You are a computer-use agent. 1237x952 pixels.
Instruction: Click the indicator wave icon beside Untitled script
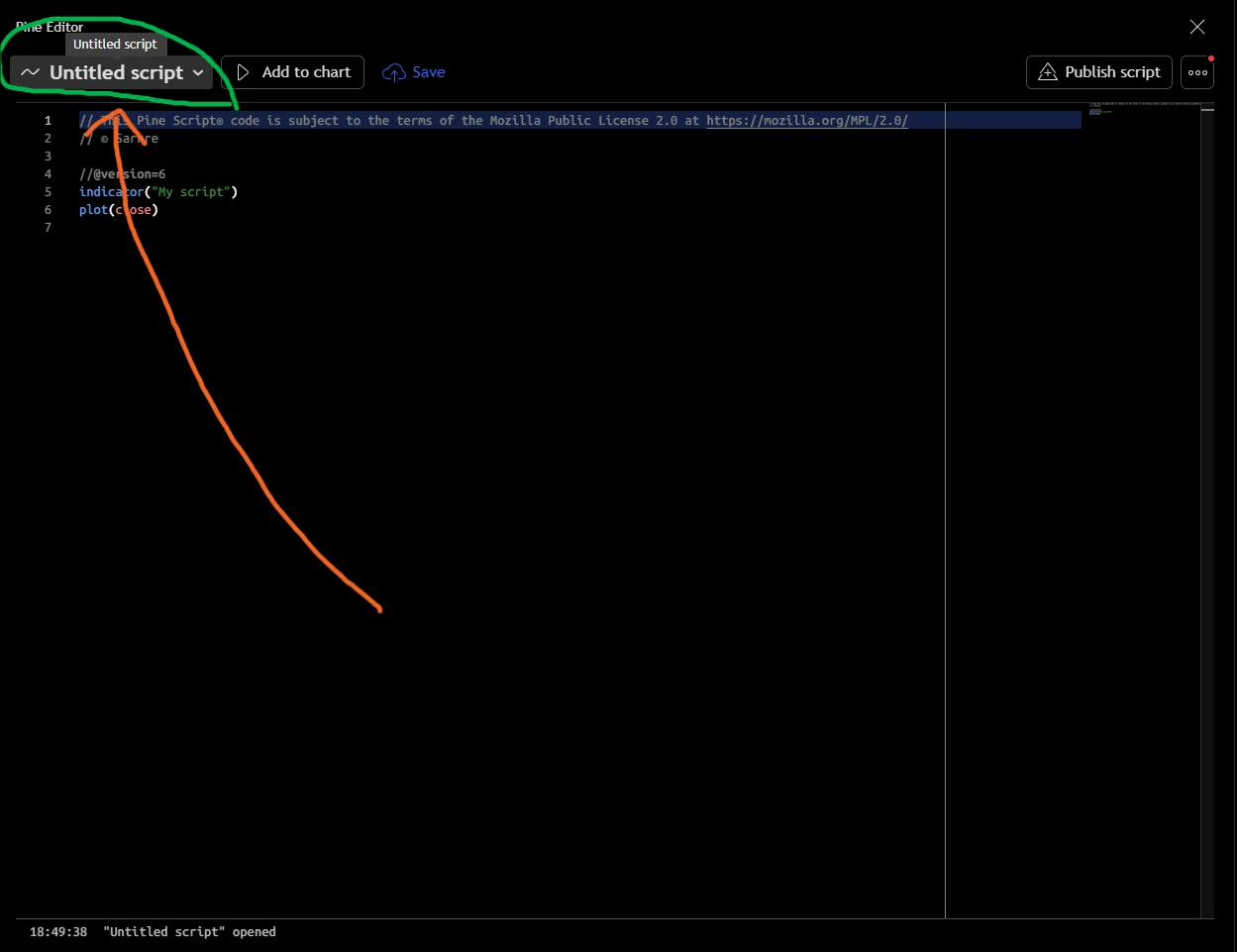click(x=31, y=72)
